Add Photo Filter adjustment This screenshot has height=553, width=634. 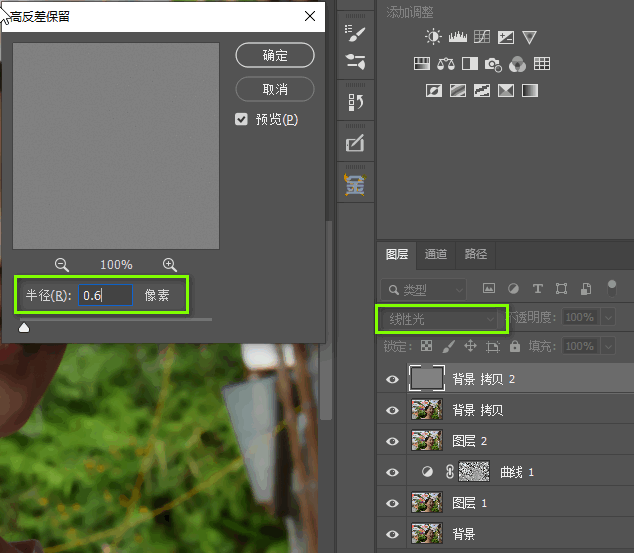click(493, 64)
